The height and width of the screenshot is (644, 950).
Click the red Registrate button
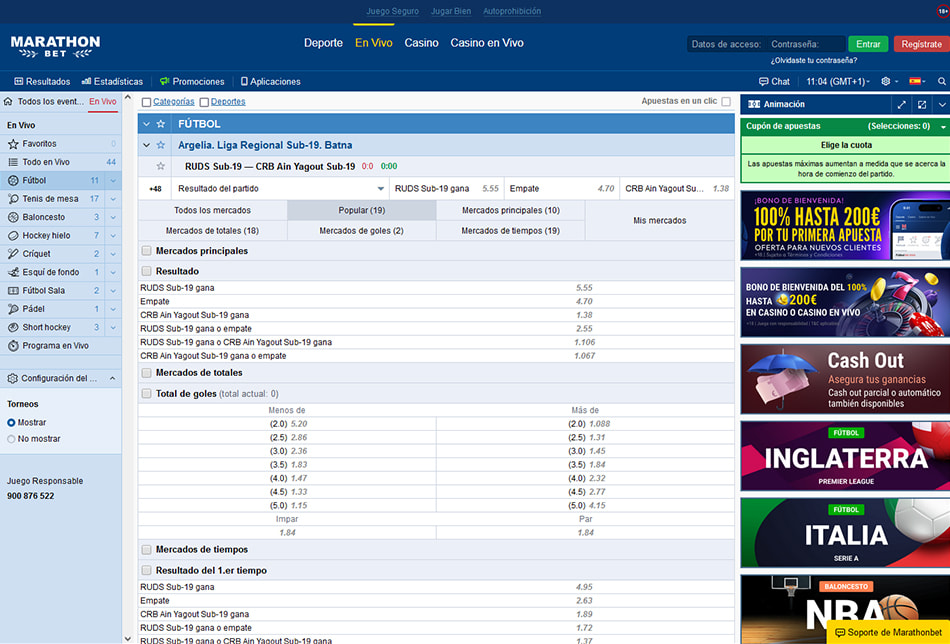click(x=920, y=44)
